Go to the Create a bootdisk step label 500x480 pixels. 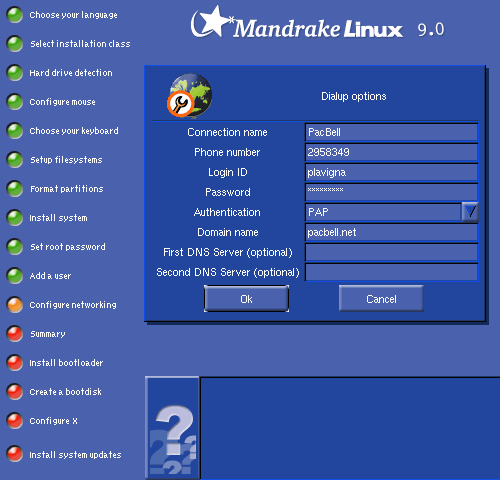click(x=65, y=392)
